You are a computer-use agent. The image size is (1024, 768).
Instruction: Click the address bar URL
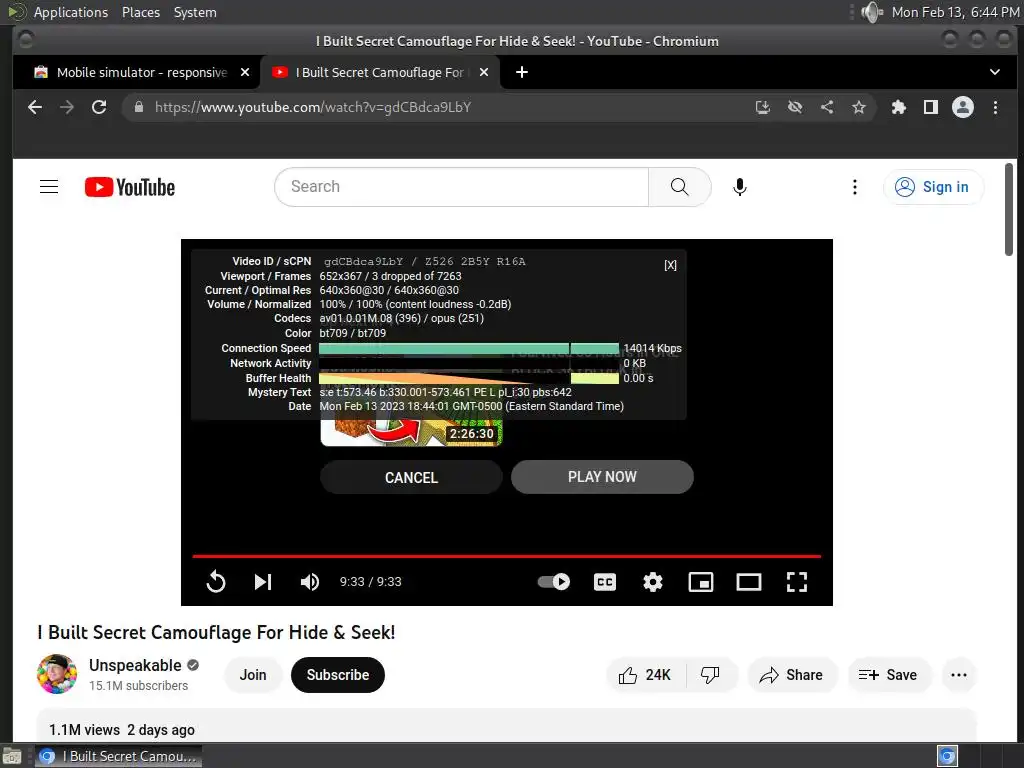[x=313, y=107]
